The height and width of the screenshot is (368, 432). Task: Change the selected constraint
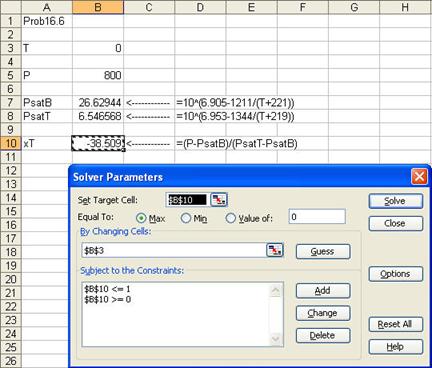(x=323, y=313)
